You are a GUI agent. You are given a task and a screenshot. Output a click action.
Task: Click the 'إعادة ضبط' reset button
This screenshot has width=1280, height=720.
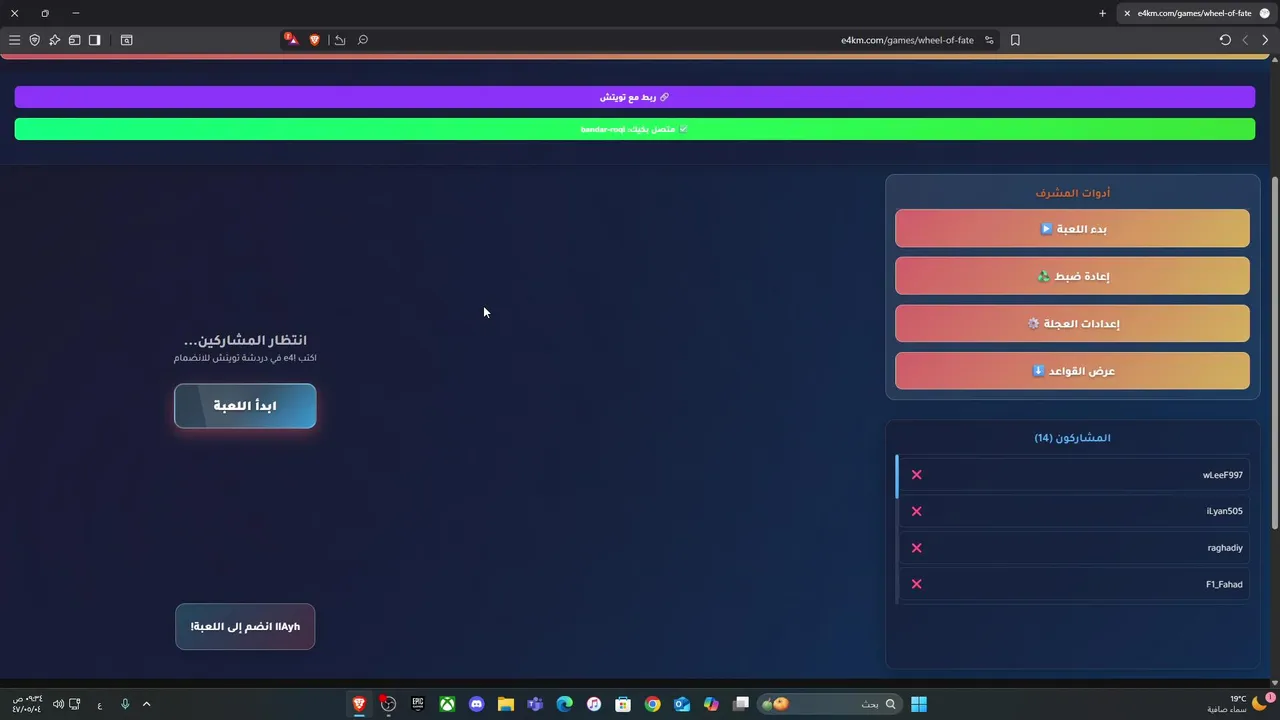[1072, 276]
